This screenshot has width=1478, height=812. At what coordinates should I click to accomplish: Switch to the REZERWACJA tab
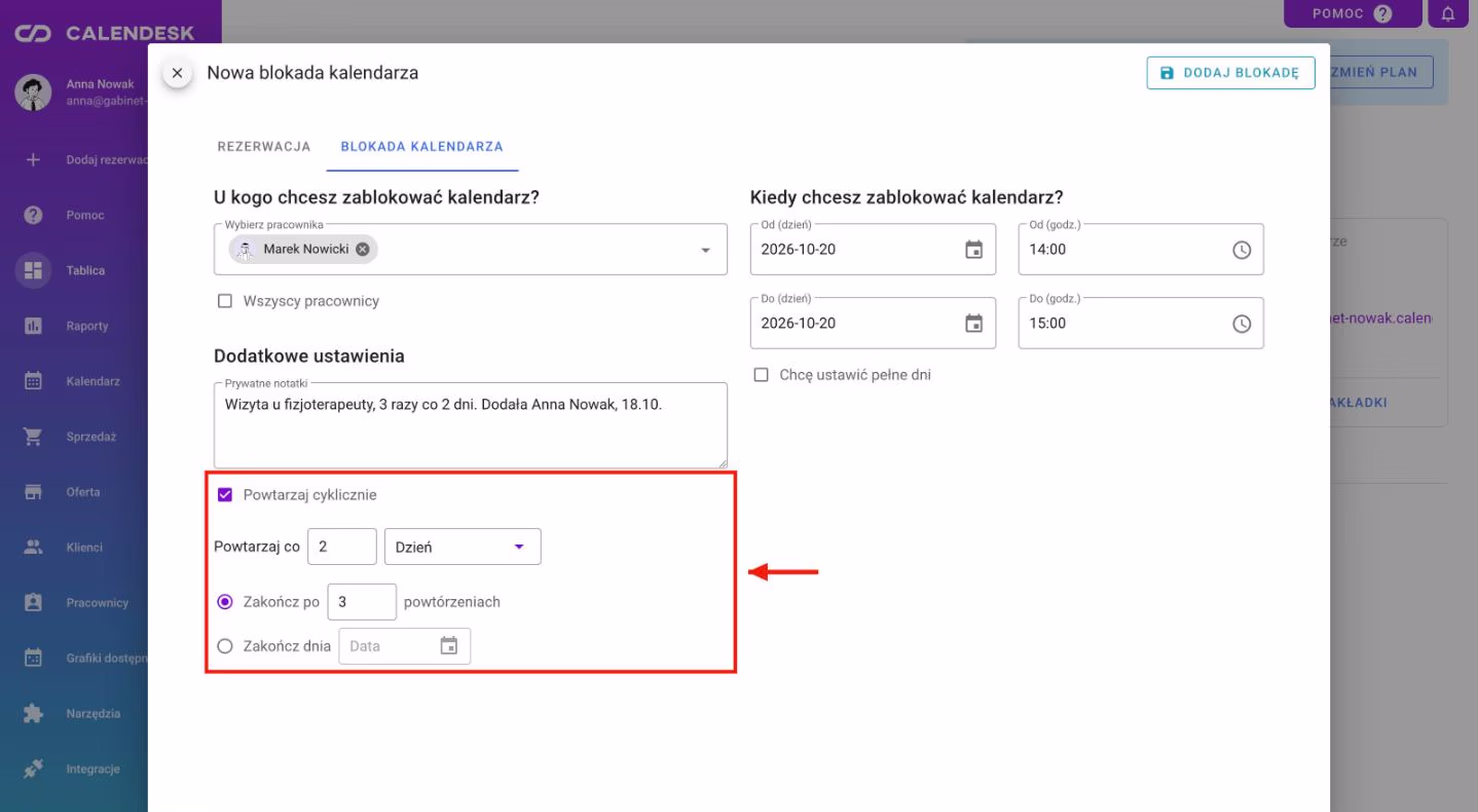pos(264,146)
